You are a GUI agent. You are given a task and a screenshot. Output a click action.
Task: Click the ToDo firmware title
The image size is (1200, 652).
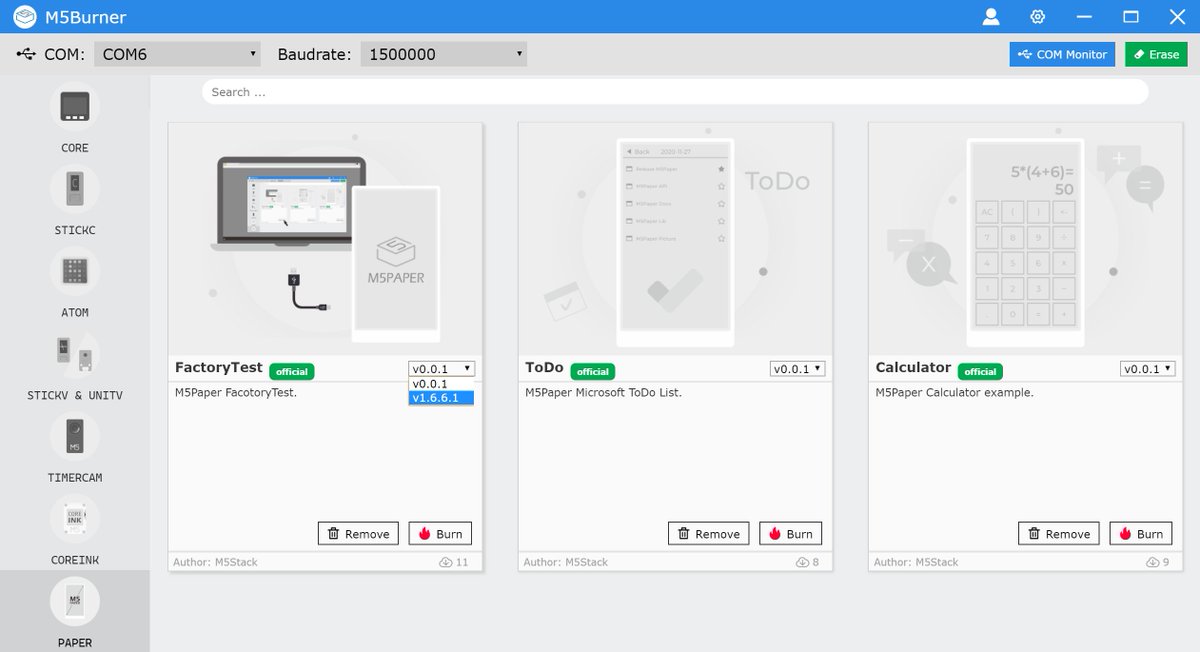click(x=545, y=368)
